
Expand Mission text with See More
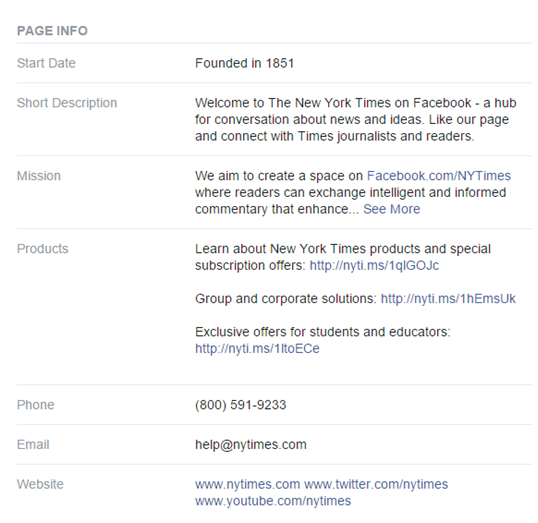click(391, 209)
